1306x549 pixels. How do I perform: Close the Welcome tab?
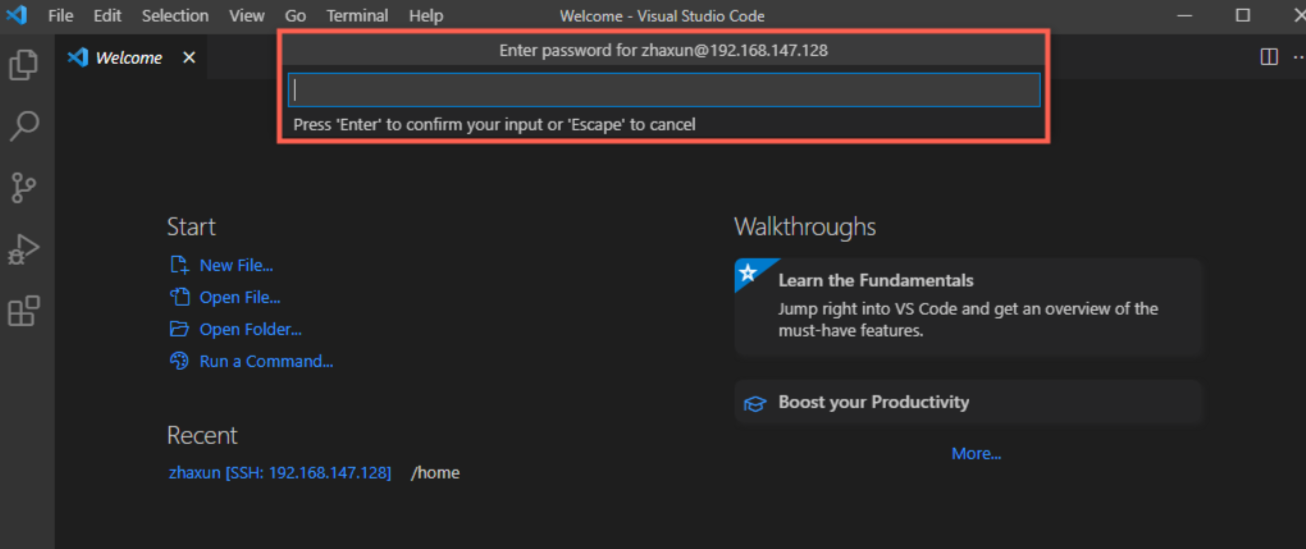tap(189, 58)
